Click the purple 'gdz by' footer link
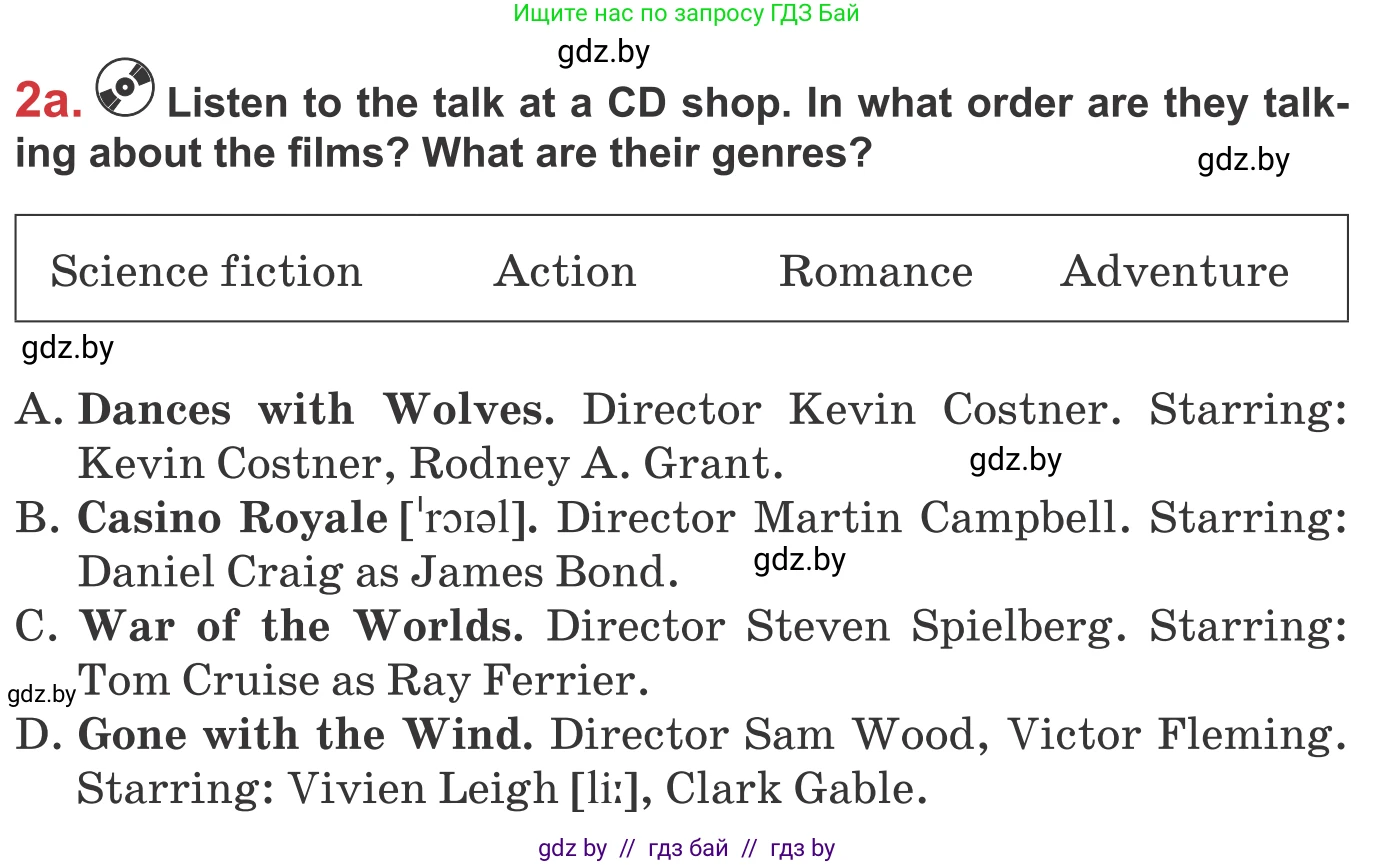 point(572,849)
